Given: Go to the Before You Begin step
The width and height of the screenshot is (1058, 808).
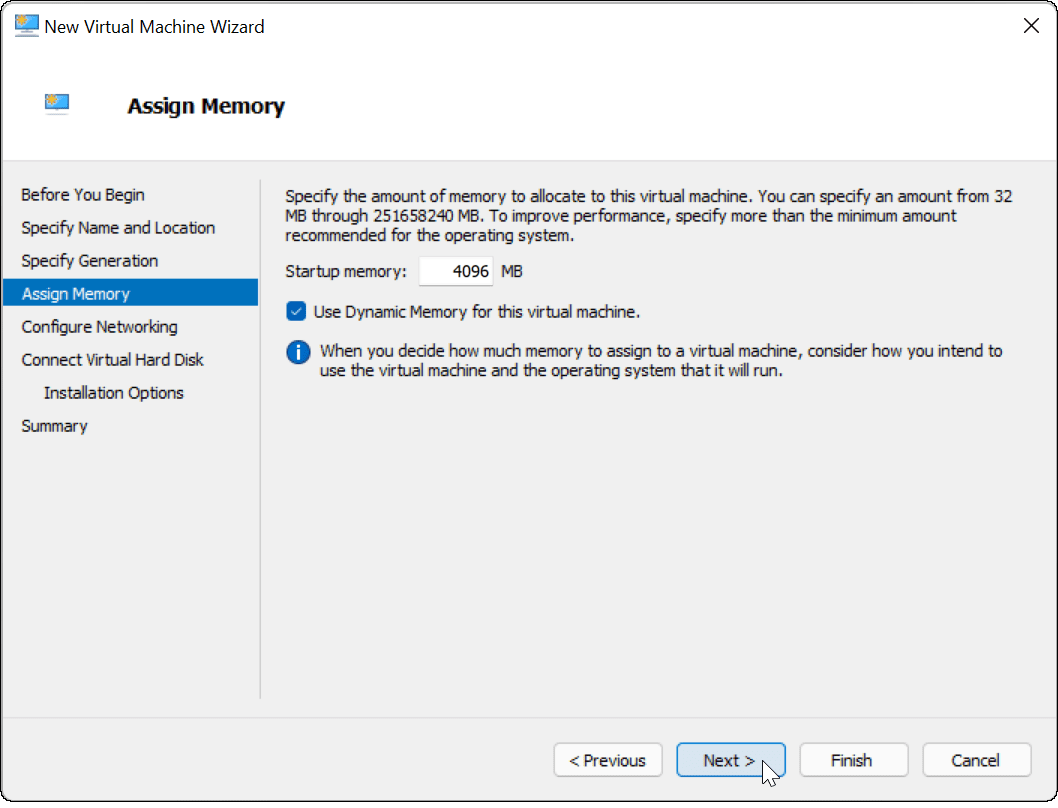Looking at the screenshot, I should pos(83,195).
